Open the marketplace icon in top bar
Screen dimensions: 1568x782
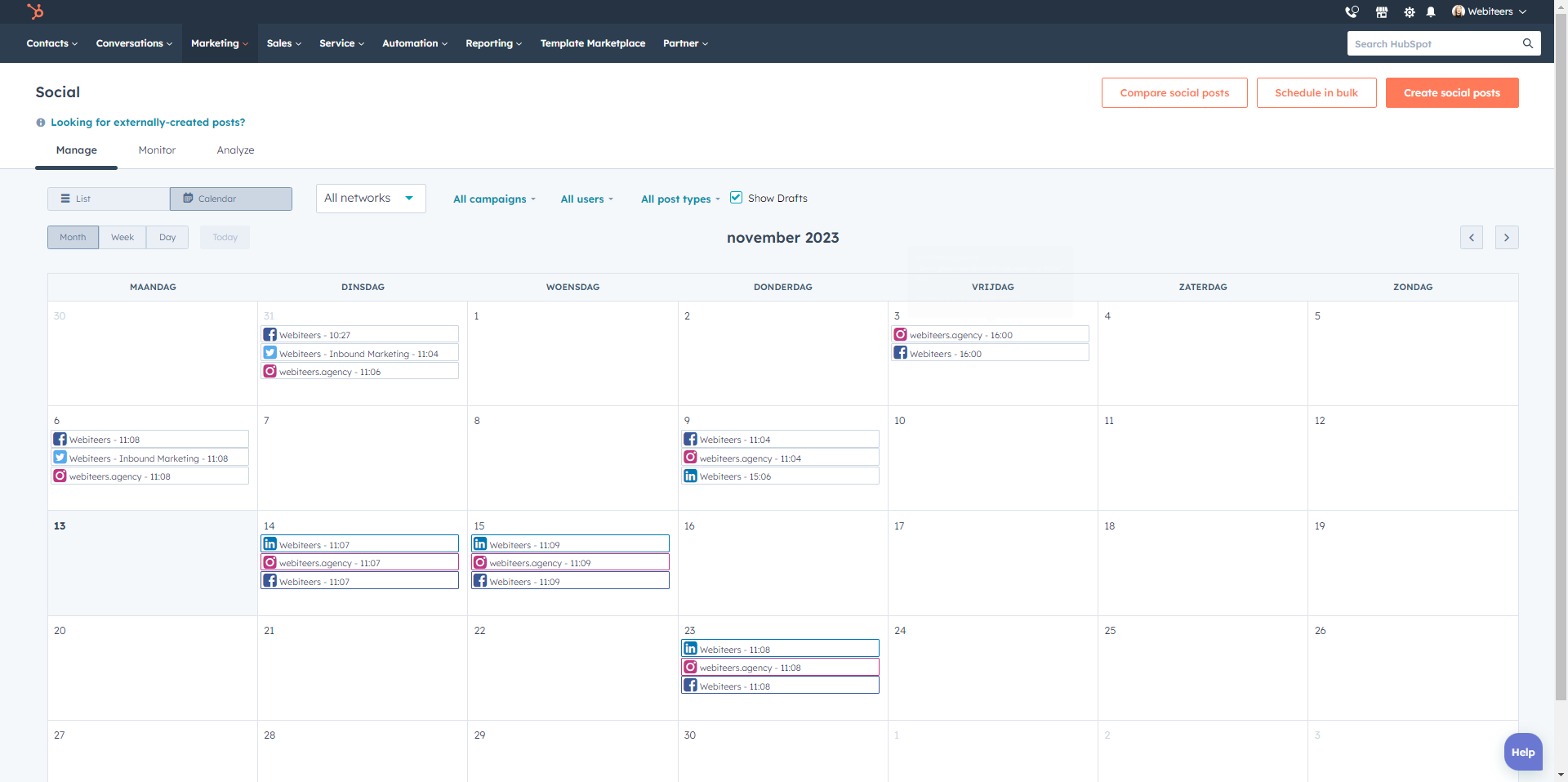coord(1382,11)
